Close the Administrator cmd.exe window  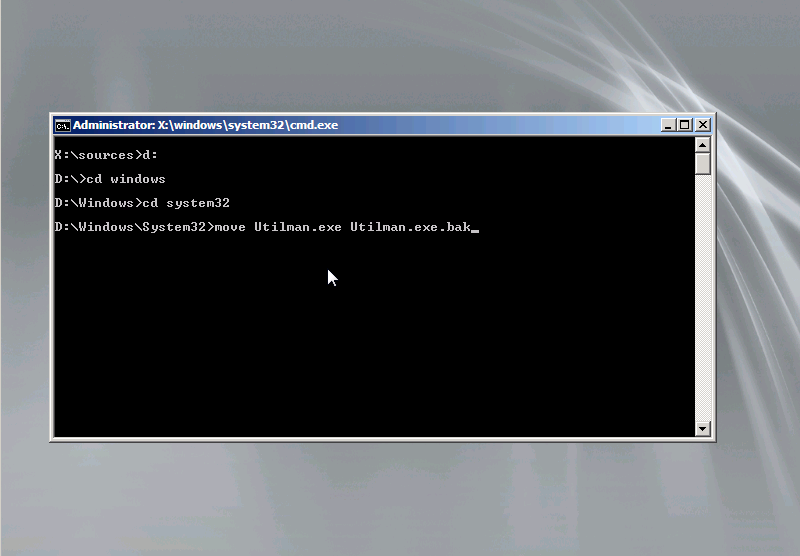point(703,125)
